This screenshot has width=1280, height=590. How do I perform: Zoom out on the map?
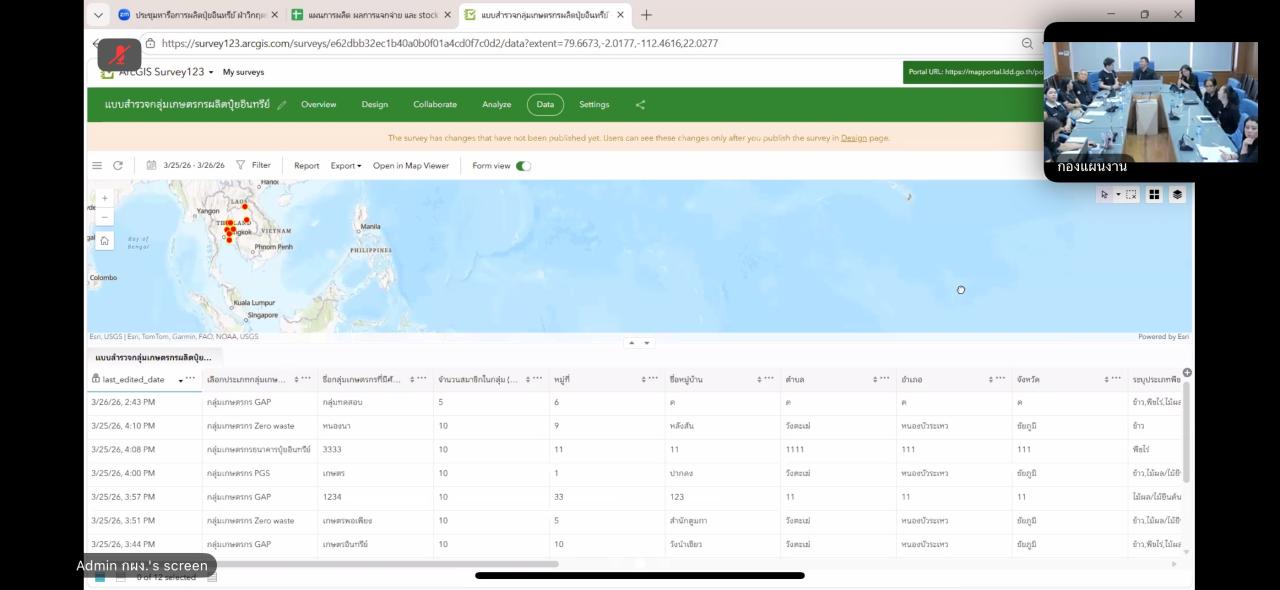pos(105,217)
